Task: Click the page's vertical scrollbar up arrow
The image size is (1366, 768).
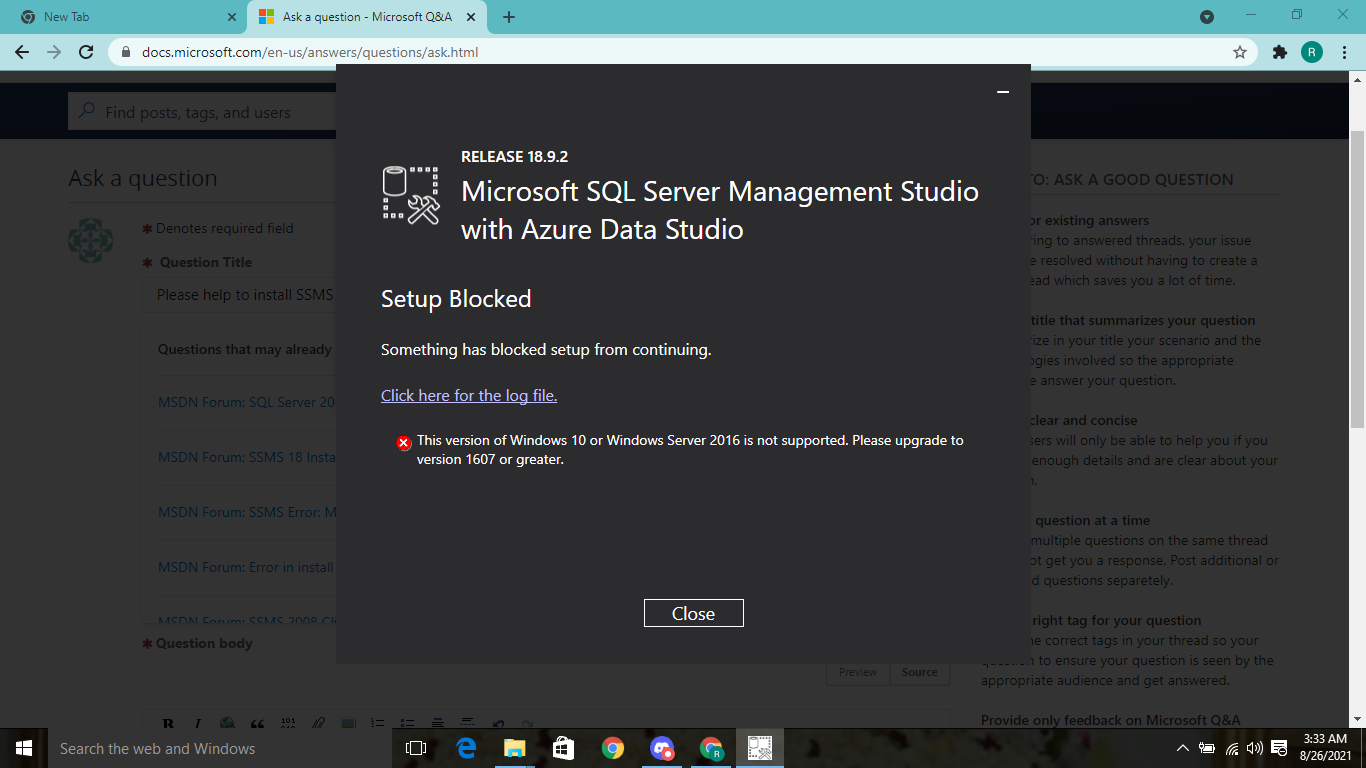Action: click(x=1357, y=78)
